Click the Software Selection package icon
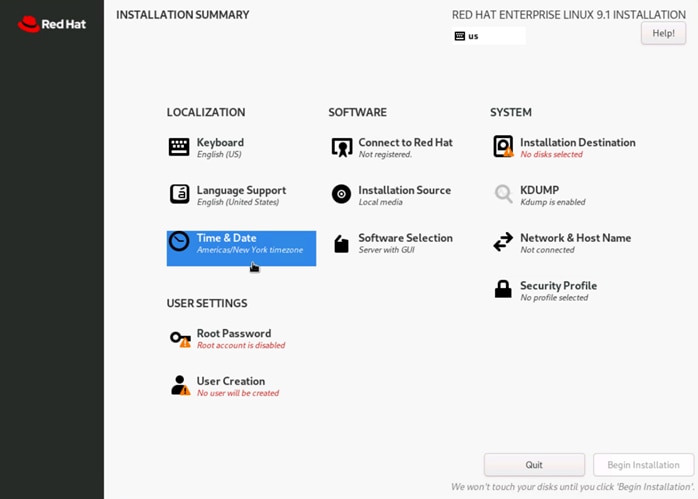 (341, 243)
